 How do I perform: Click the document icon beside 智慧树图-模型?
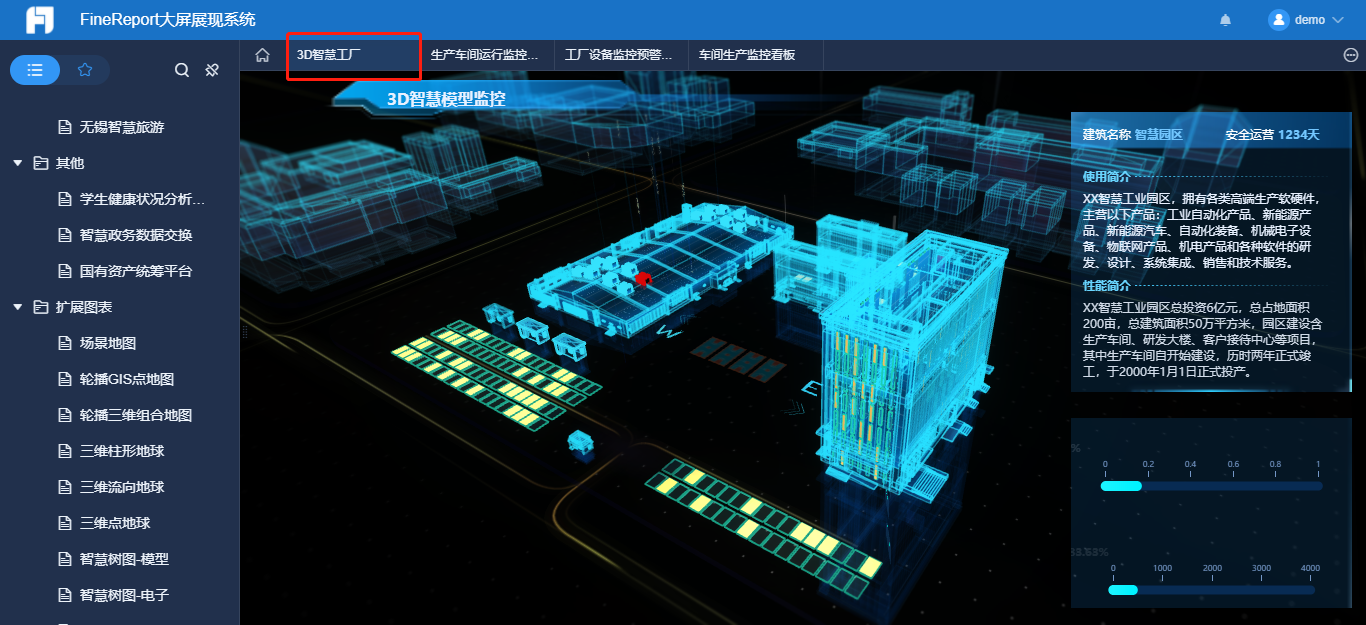65,559
